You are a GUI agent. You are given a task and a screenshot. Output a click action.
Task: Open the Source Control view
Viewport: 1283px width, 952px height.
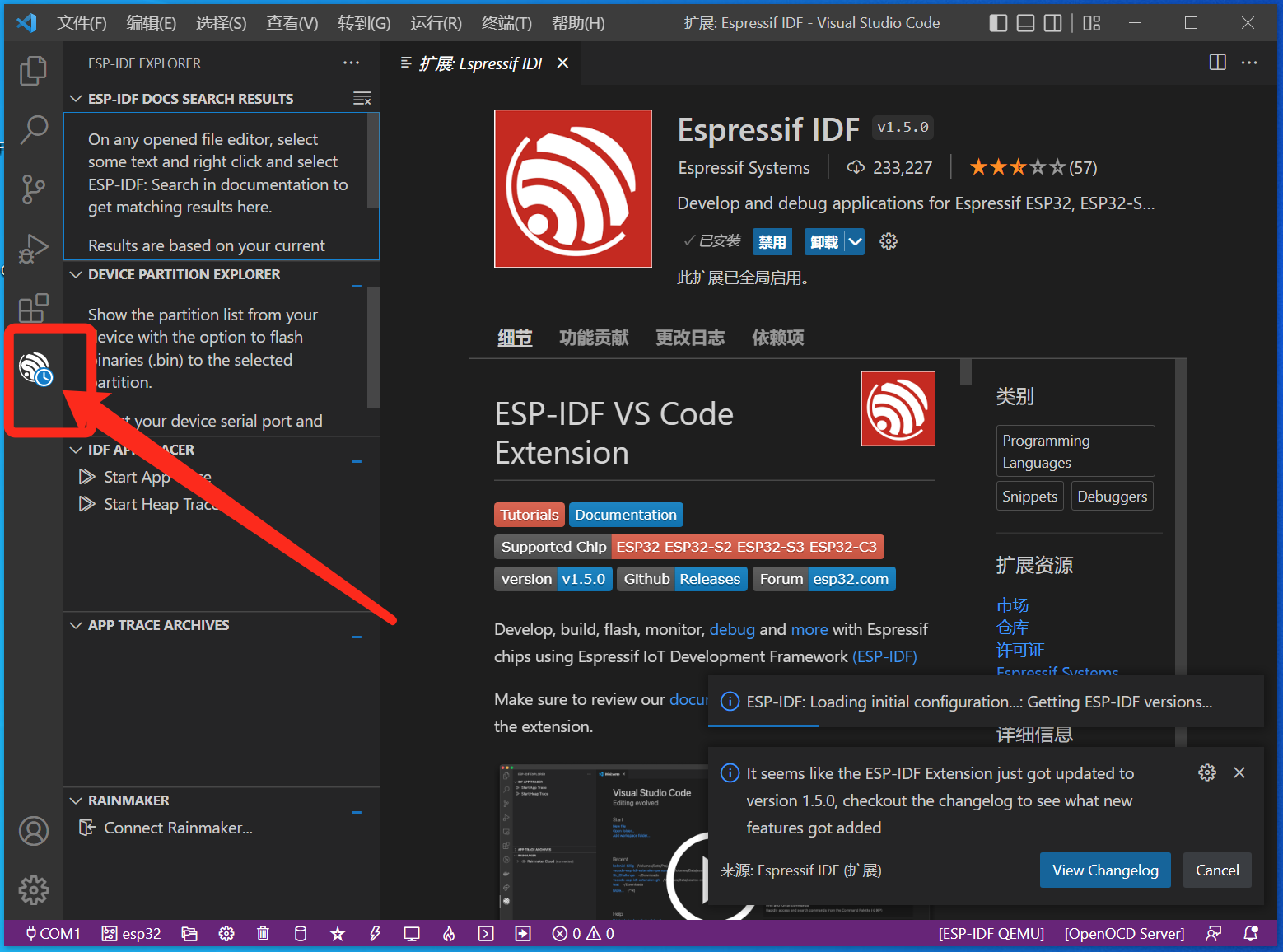coord(33,189)
